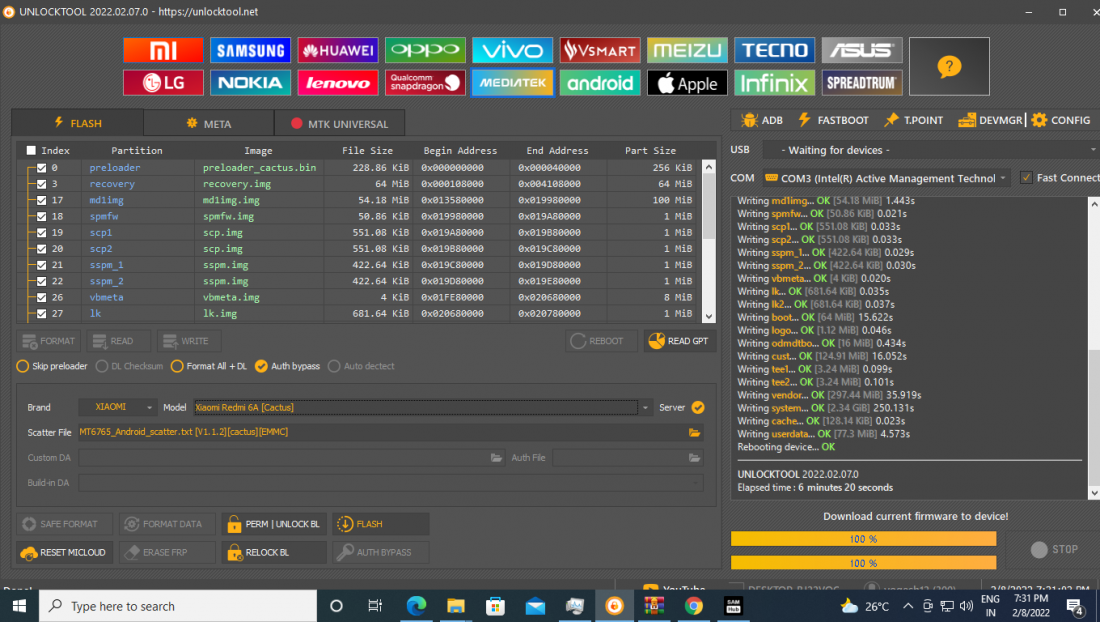
Task: Uncheck the vbmeta partition checkbox
Action: pyautogui.click(x=41, y=297)
